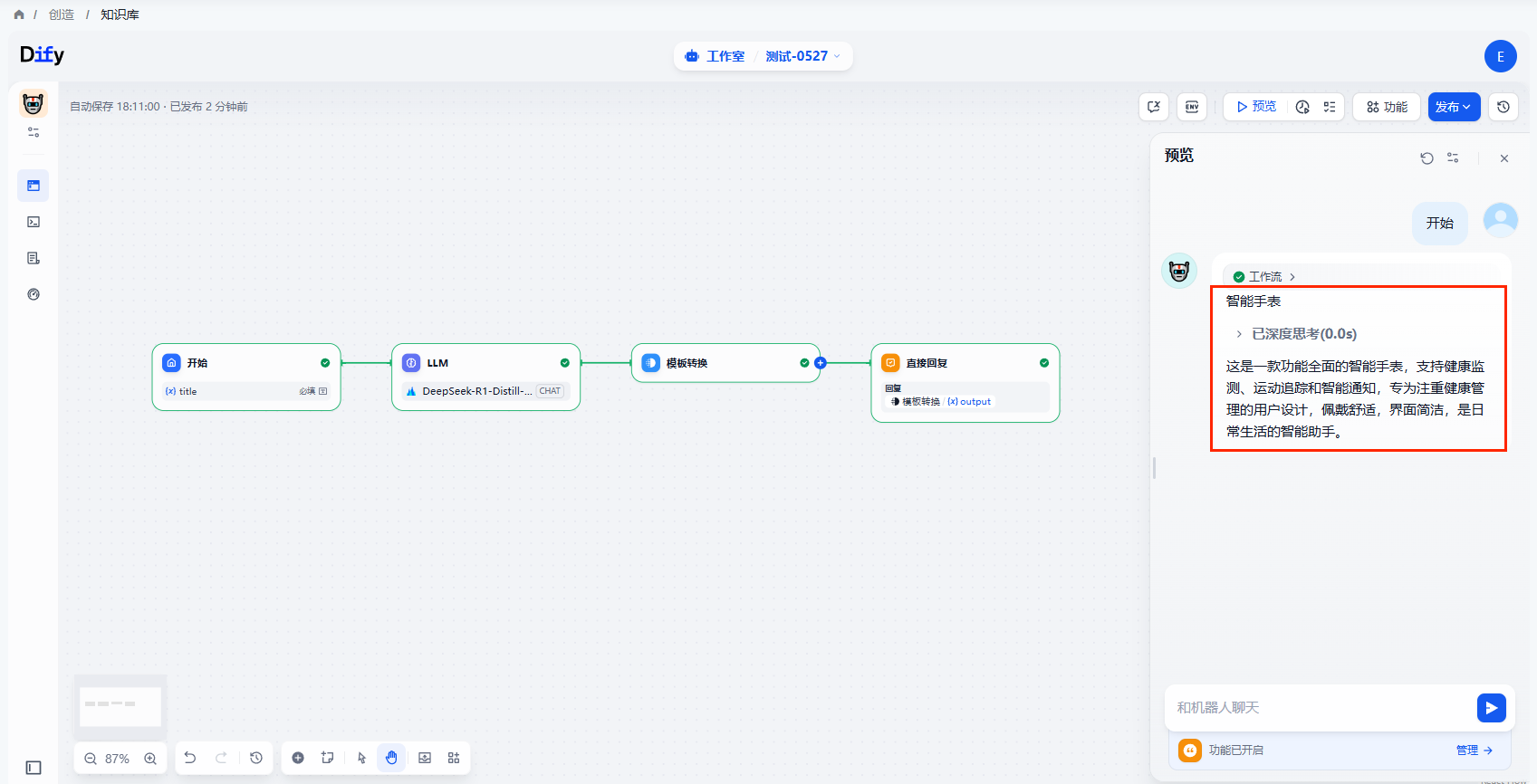The height and width of the screenshot is (784, 1537).
Task: Open change history in the bottom toolbar
Action: point(256,758)
